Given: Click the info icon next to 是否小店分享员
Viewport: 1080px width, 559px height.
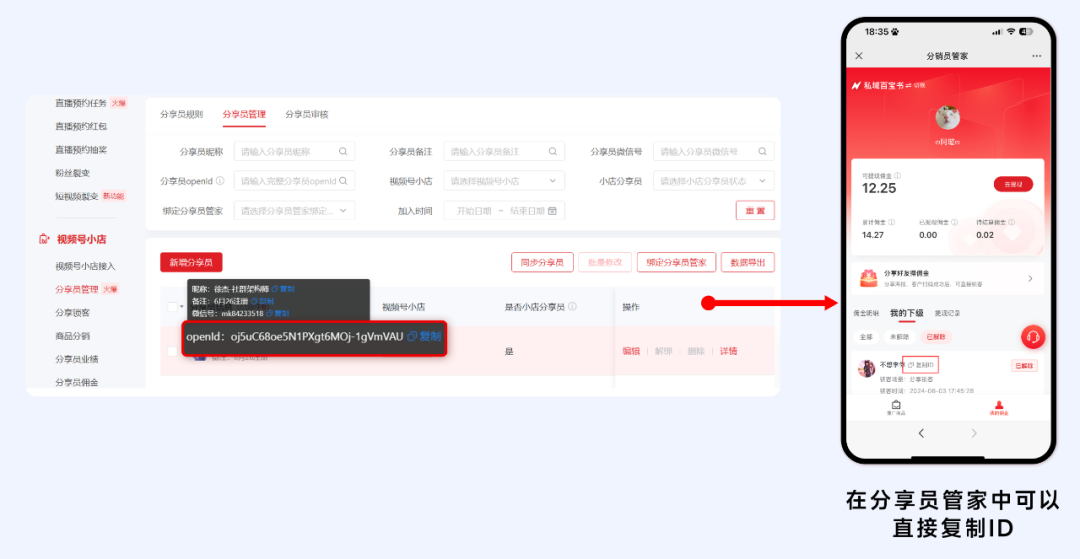Looking at the screenshot, I should tap(572, 307).
